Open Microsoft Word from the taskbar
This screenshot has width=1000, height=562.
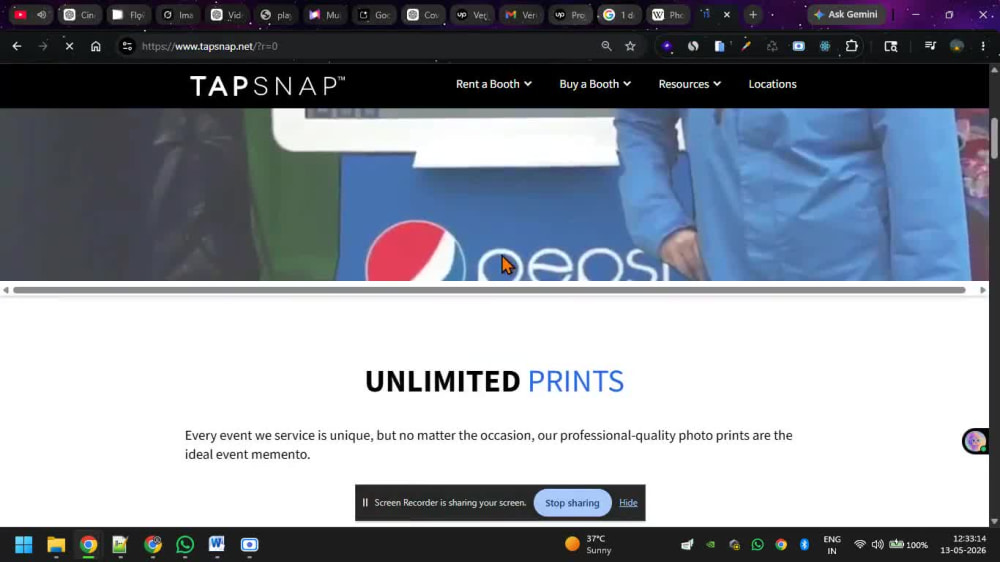coord(217,544)
